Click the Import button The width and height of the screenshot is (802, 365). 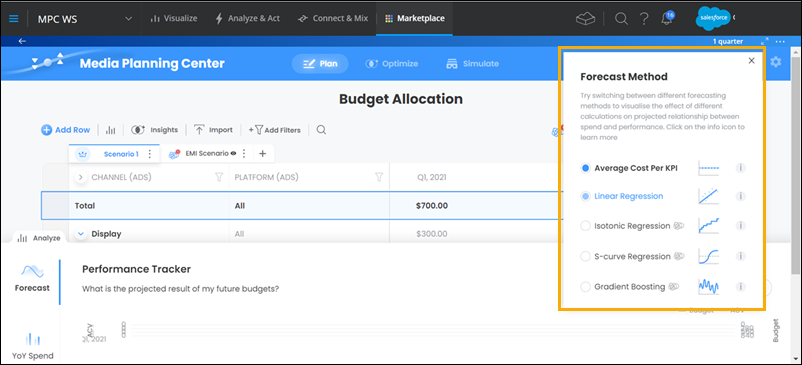click(213, 130)
